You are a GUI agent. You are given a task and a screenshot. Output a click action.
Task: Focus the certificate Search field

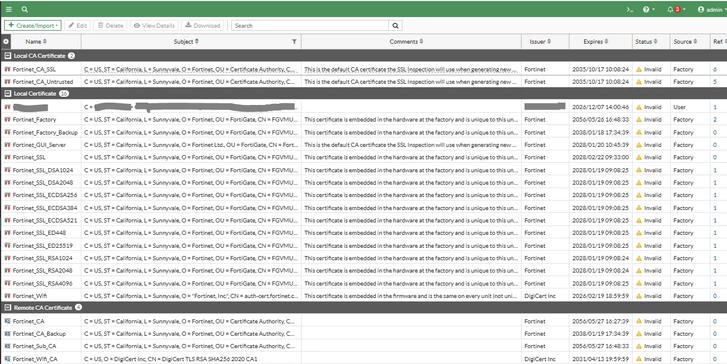click(310, 26)
